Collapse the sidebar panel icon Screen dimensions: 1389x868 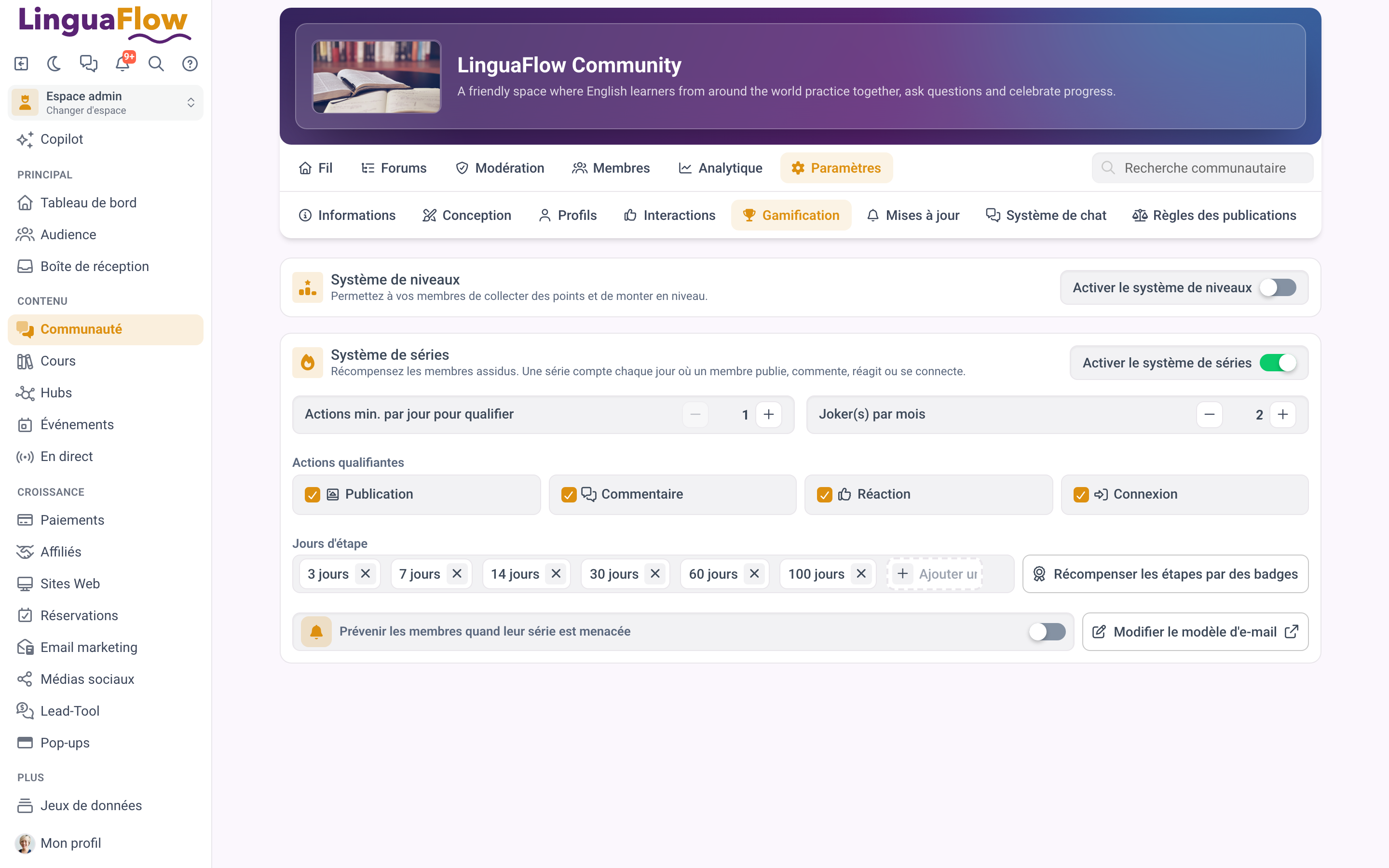(21, 64)
